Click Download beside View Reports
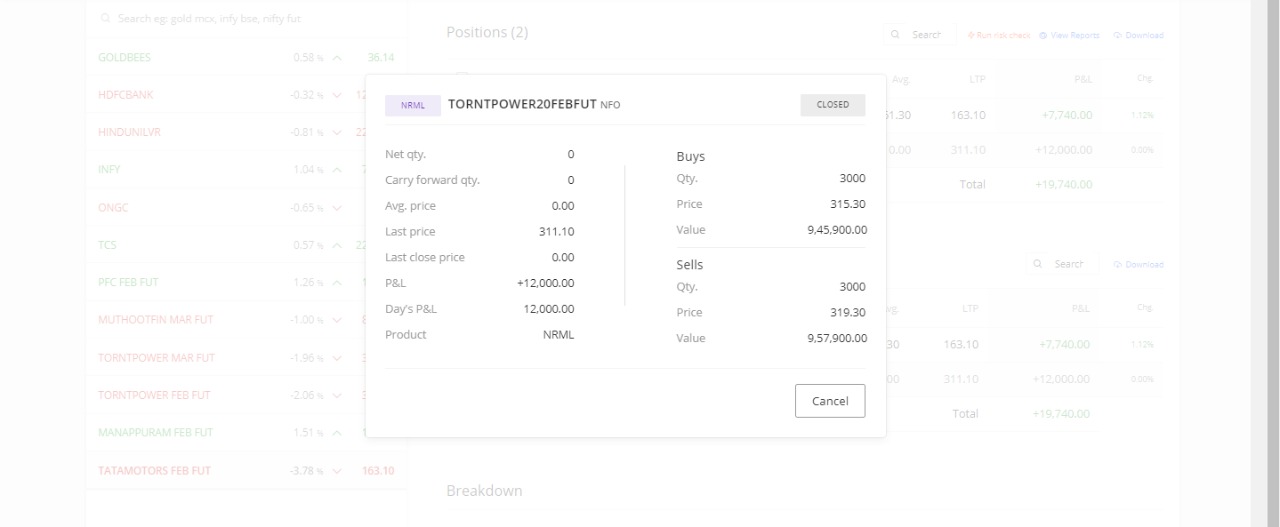Screen dimensions: 1280x527 [1139, 35]
